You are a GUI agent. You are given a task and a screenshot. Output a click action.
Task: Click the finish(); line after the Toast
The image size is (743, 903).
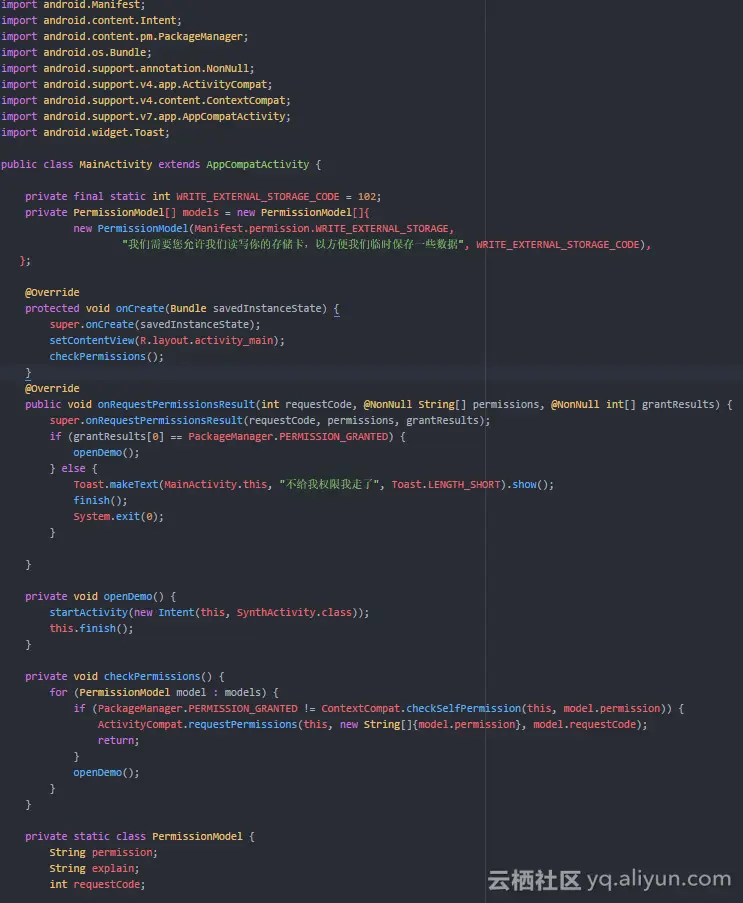(x=100, y=501)
